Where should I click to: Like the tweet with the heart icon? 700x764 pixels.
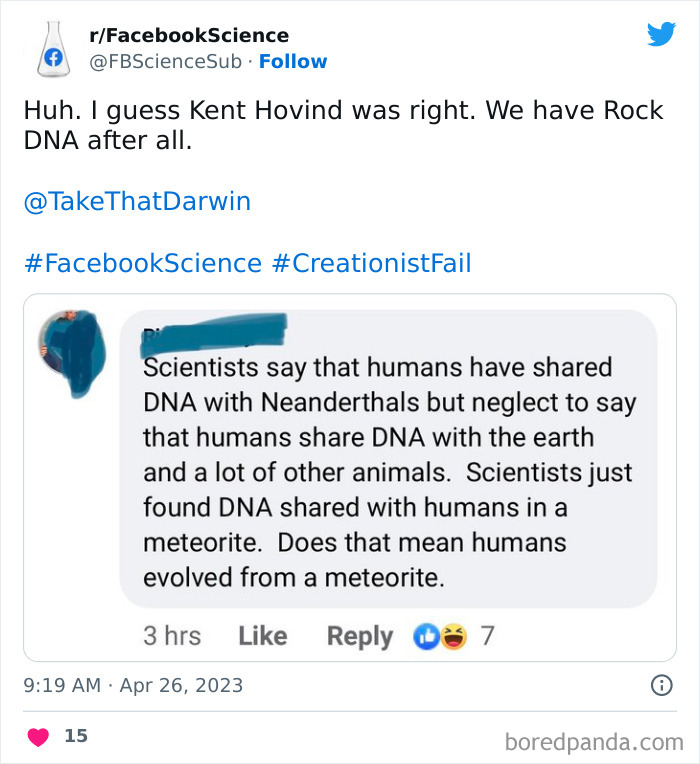[x=39, y=737]
